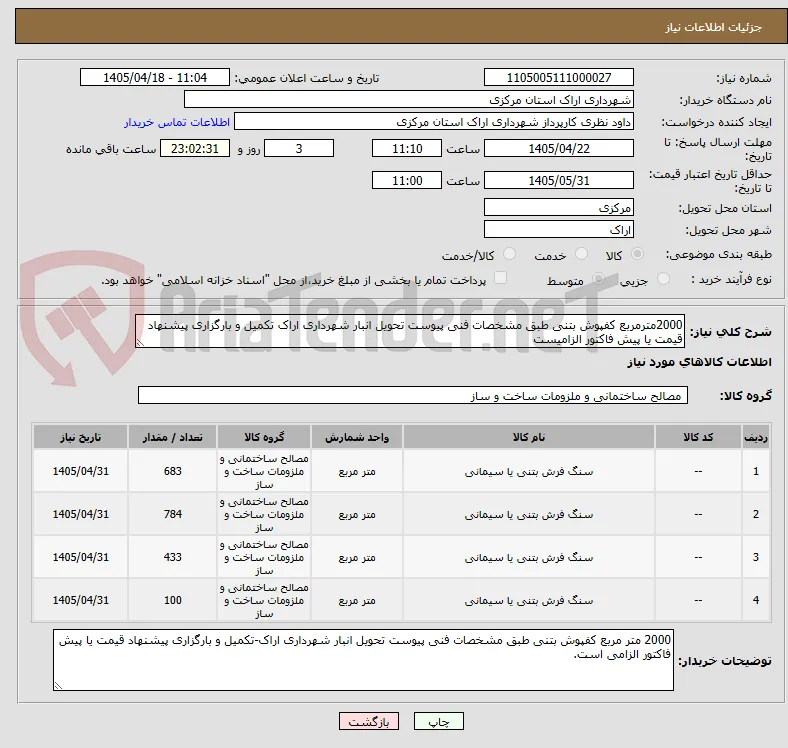Select the کالا/خدمت radio button
This screenshot has width=788, height=748.
click(510, 254)
